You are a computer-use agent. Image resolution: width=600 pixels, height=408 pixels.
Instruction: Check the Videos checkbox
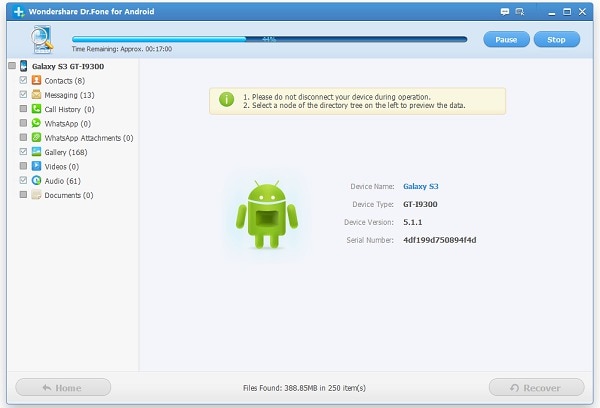coord(23,166)
